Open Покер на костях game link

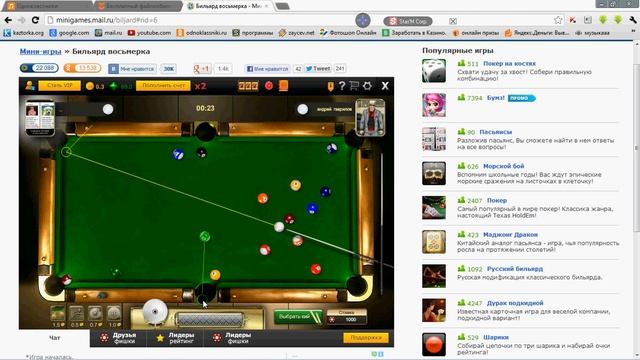tap(509, 64)
